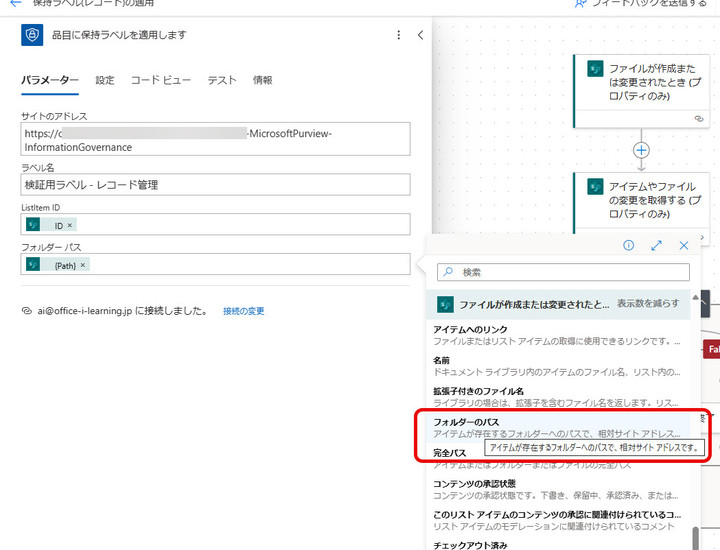The width and height of the screenshot is (720, 550).
Task: Click the link icon on the trigger card
Action: pyautogui.click(x=699, y=118)
